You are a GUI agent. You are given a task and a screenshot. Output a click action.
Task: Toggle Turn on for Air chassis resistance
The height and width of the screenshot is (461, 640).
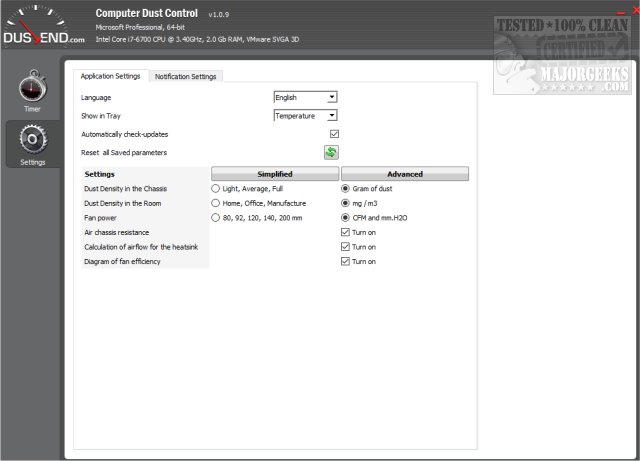click(345, 232)
